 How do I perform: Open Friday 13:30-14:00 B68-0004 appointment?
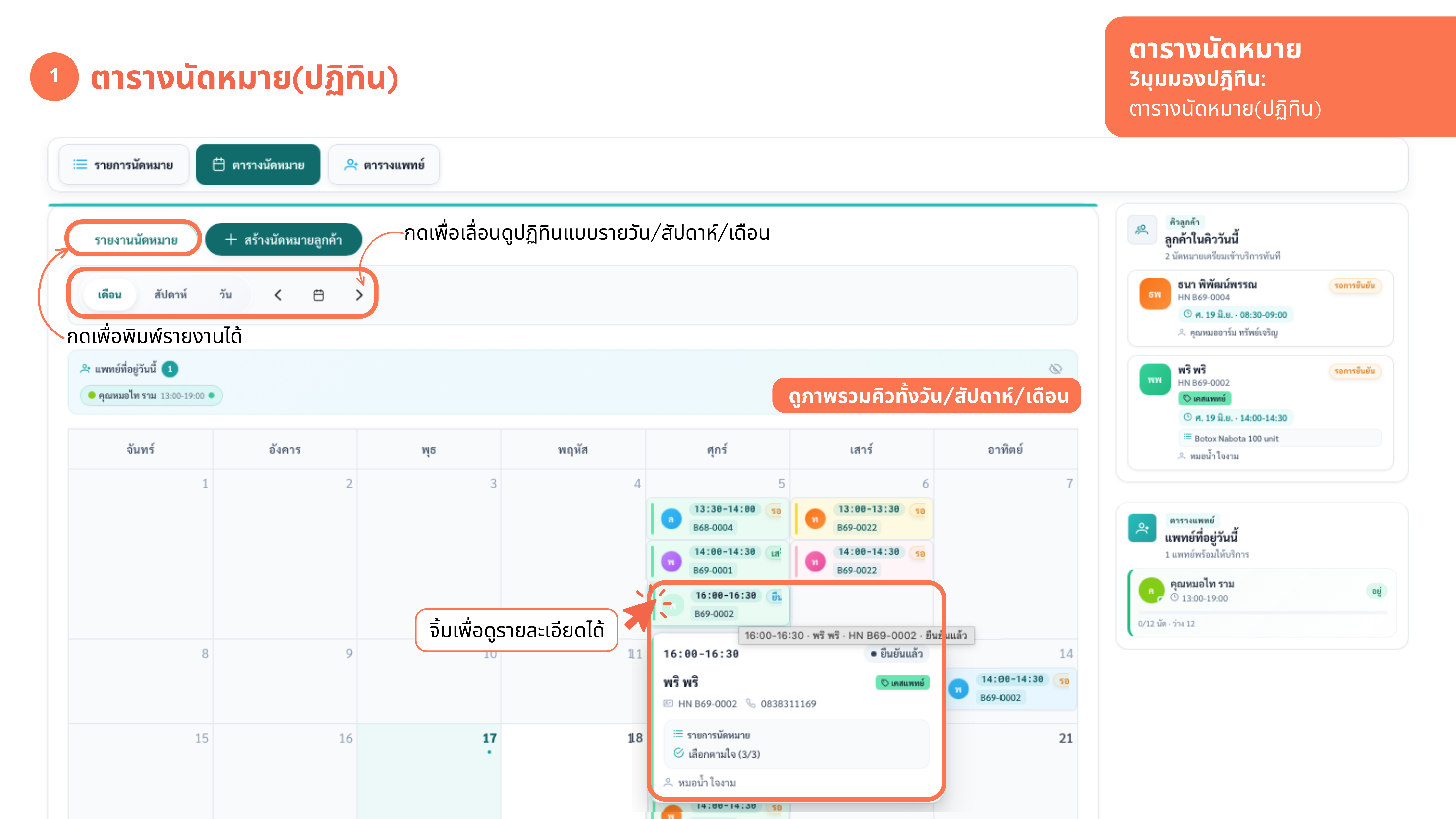(718, 518)
